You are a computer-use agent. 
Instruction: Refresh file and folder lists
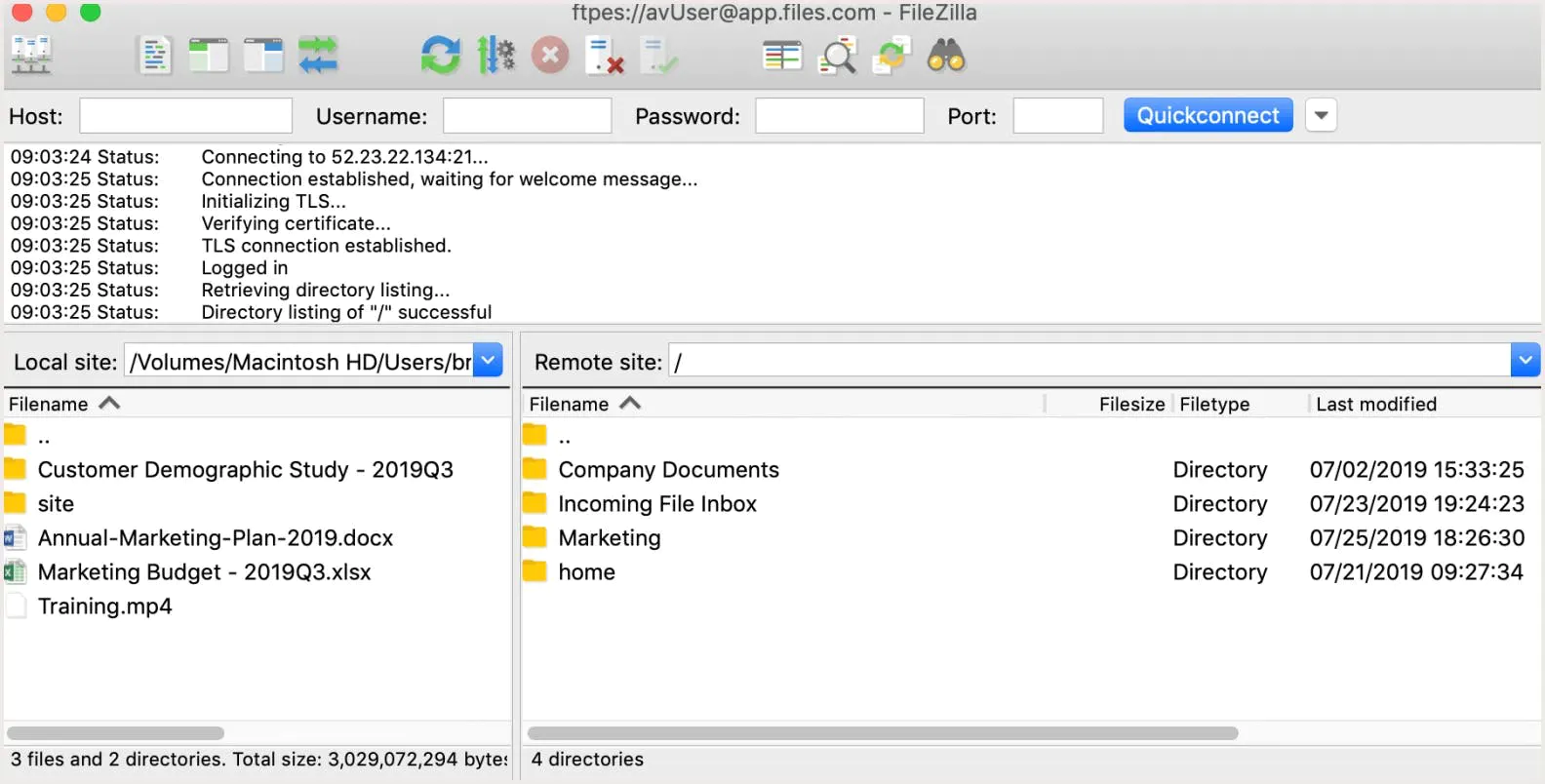coord(441,56)
